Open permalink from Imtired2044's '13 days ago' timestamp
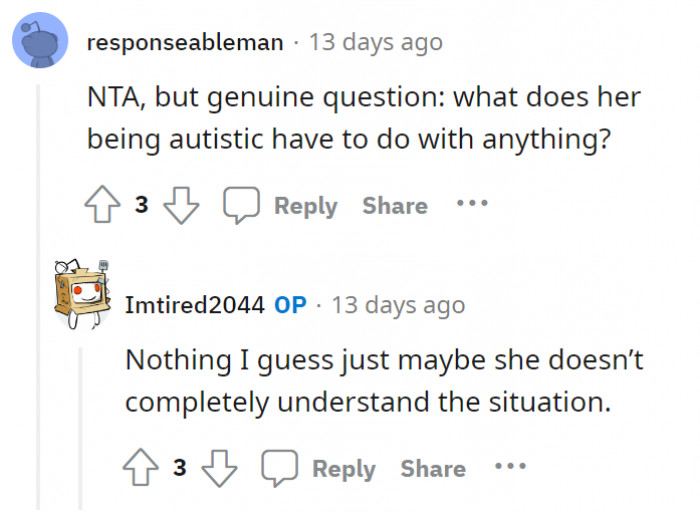This screenshot has height=512, width=700. click(398, 305)
